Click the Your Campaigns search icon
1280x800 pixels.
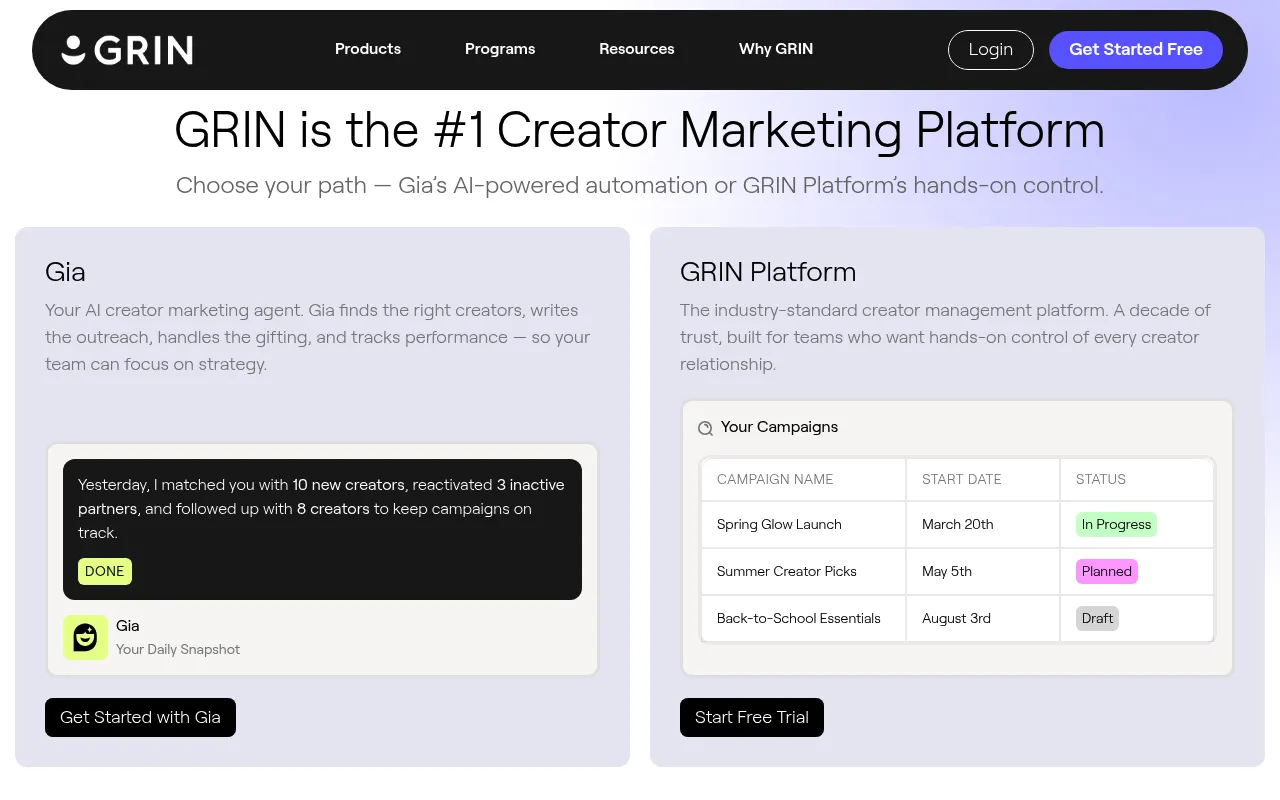[x=705, y=428]
